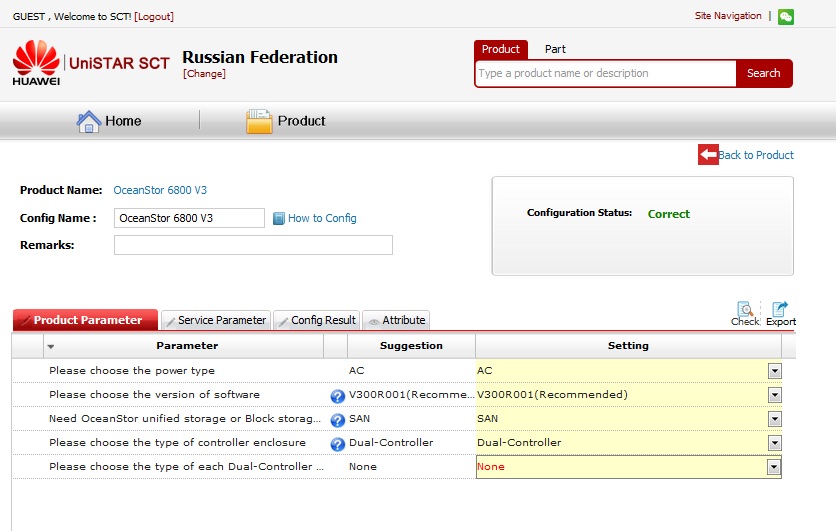The width and height of the screenshot is (836, 531).
Task: Select 'Please choose the version of software' row
Action: pos(154,395)
